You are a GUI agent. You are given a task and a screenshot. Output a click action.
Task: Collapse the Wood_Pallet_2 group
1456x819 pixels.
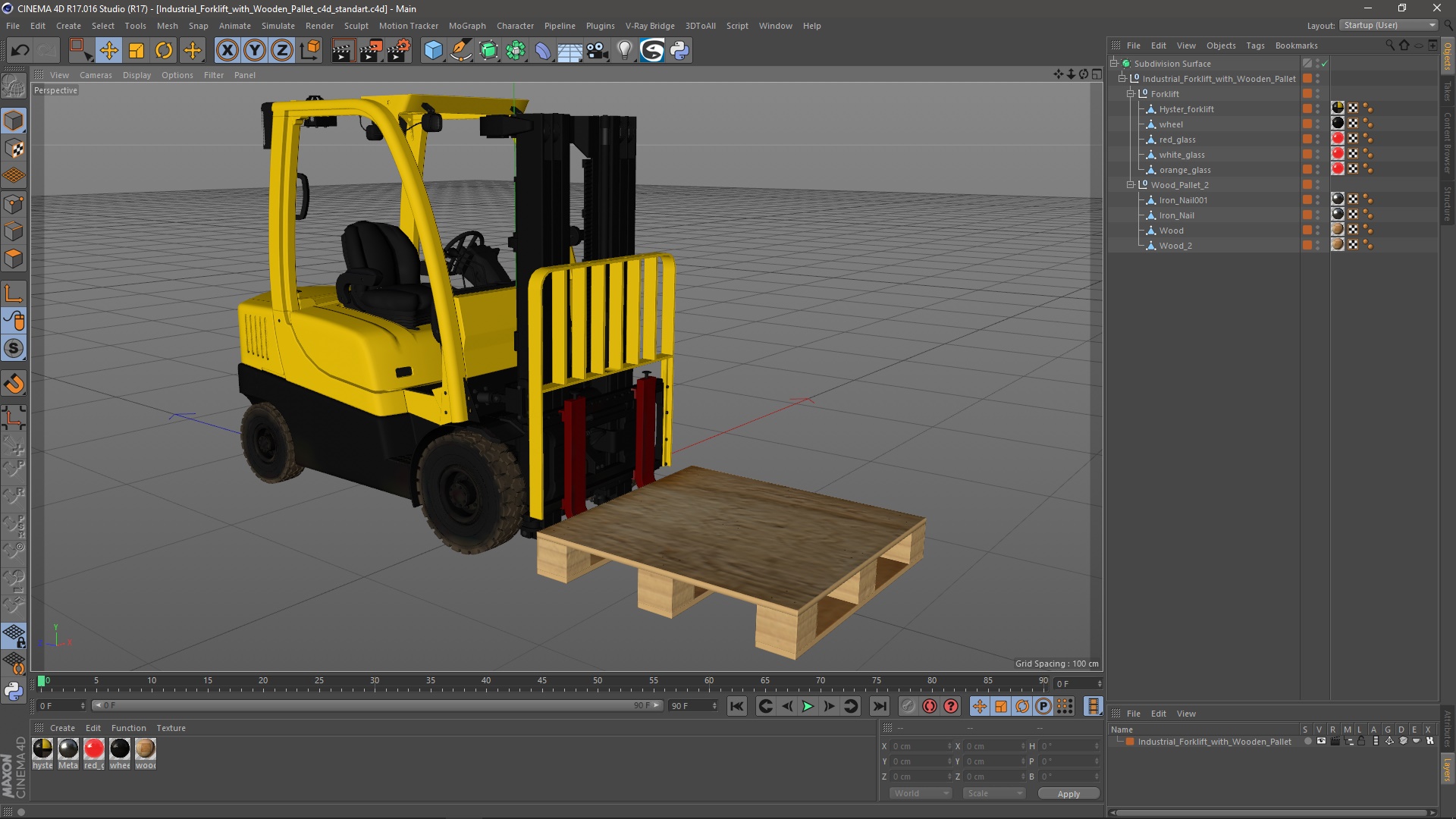[1131, 185]
